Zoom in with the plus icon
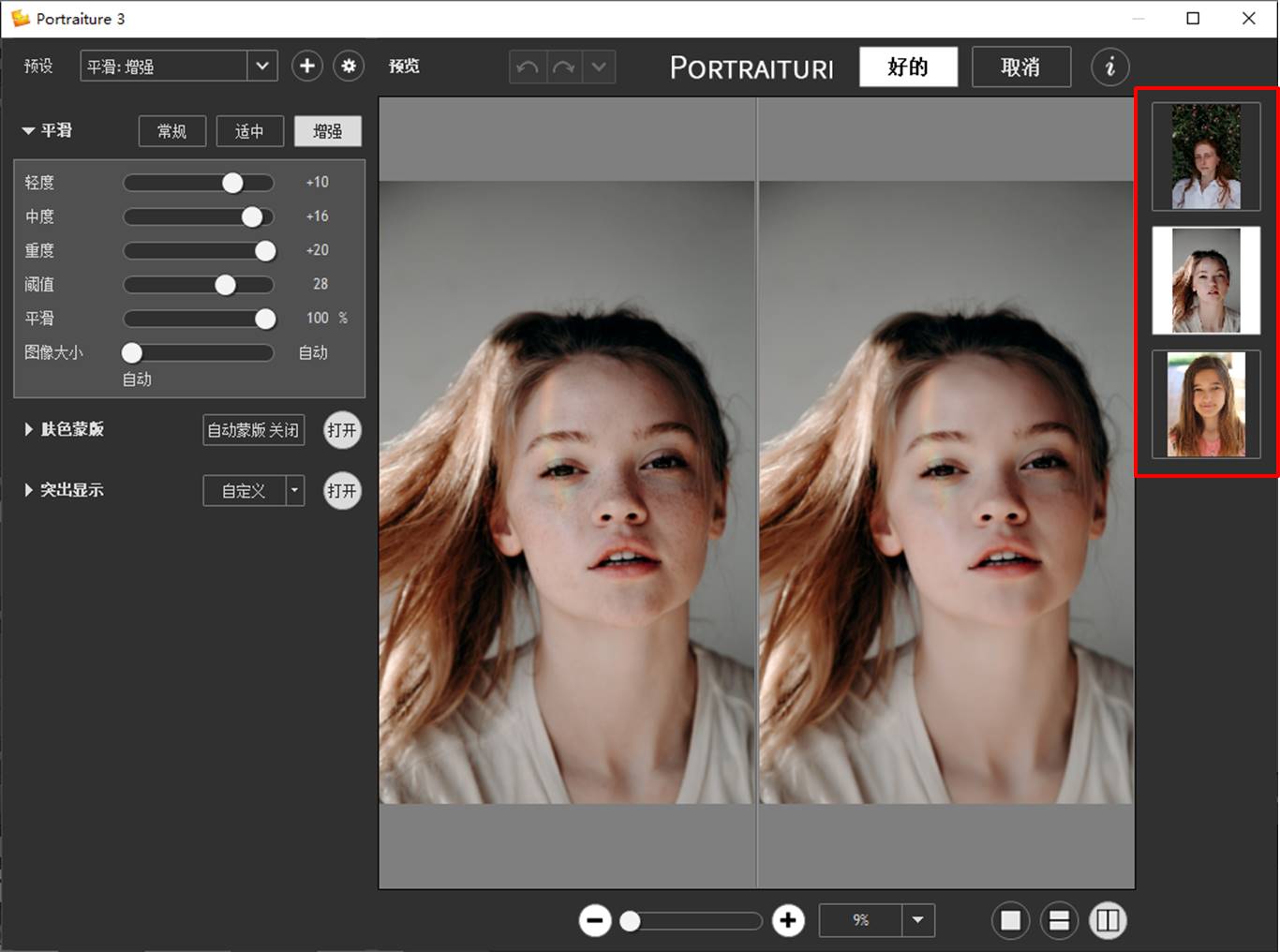The width and height of the screenshot is (1280, 952). (x=788, y=921)
